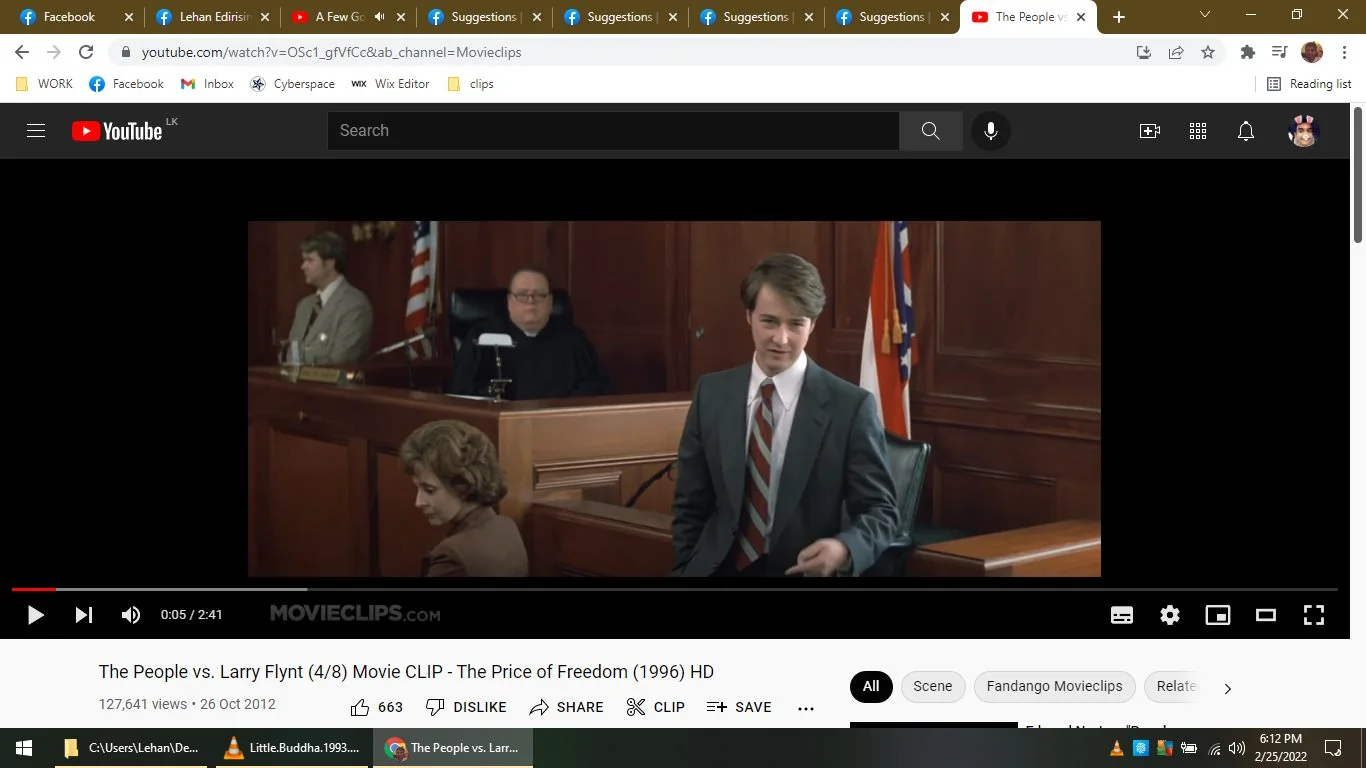Screen dimensions: 1366x768
Task: Switch to the Lehan Edirisin tab
Action: click(212, 17)
